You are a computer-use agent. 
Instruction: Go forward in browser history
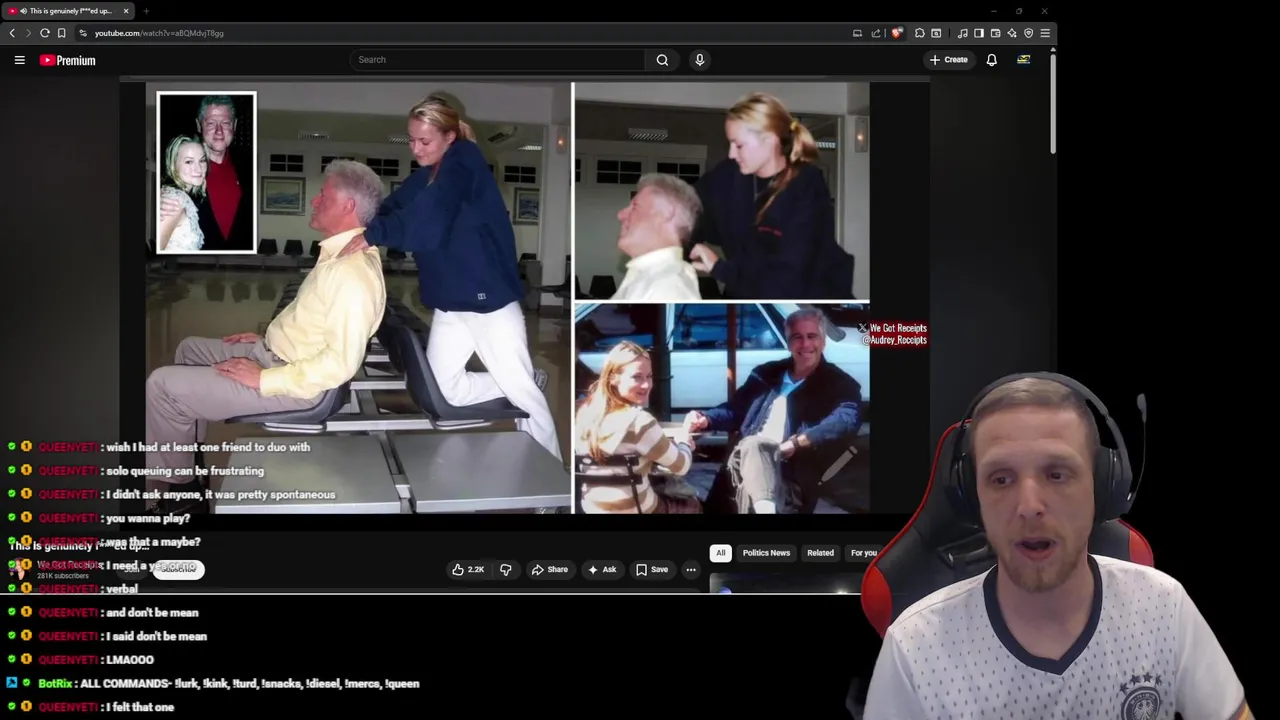pyautogui.click(x=28, y=33)
